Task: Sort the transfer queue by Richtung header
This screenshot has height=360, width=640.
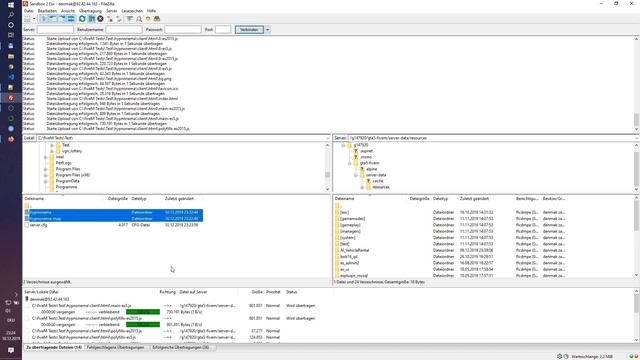Action: (x=167, y=292)
